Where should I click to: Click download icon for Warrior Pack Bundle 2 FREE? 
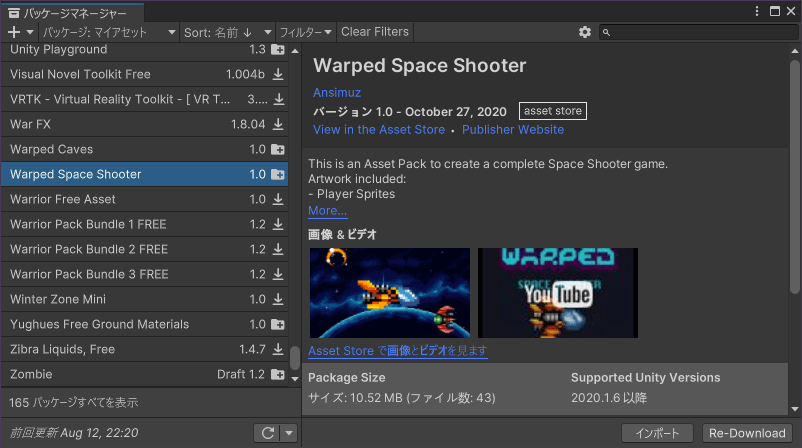tap(278, 249)
